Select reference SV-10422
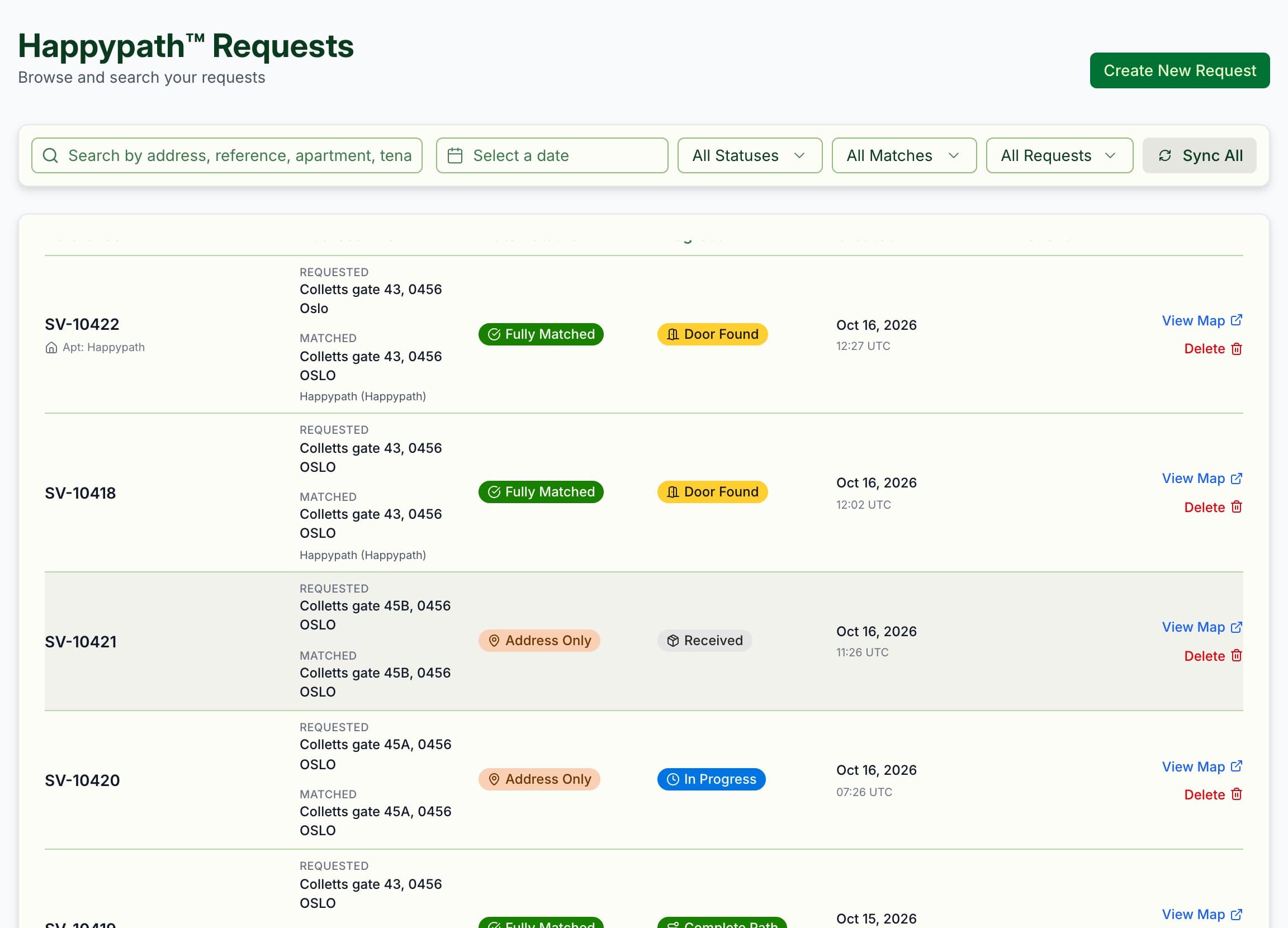Screen dimensions: 1288x928 82,324
